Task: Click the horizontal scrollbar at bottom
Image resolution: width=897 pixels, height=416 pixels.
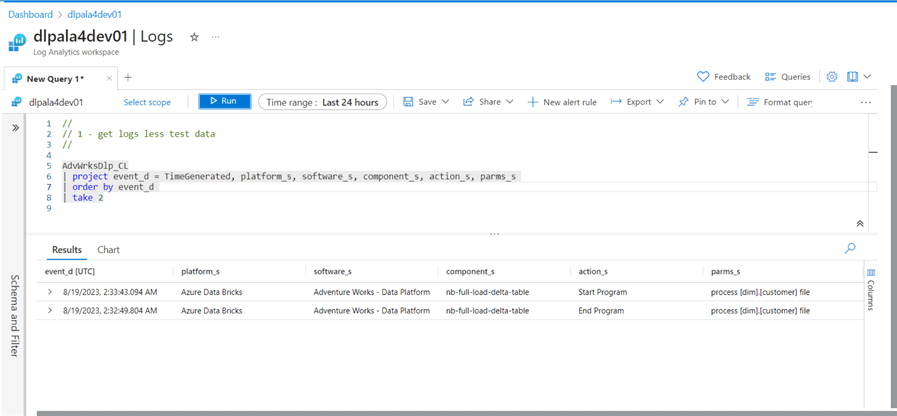Action: click(x=466, y=413)
